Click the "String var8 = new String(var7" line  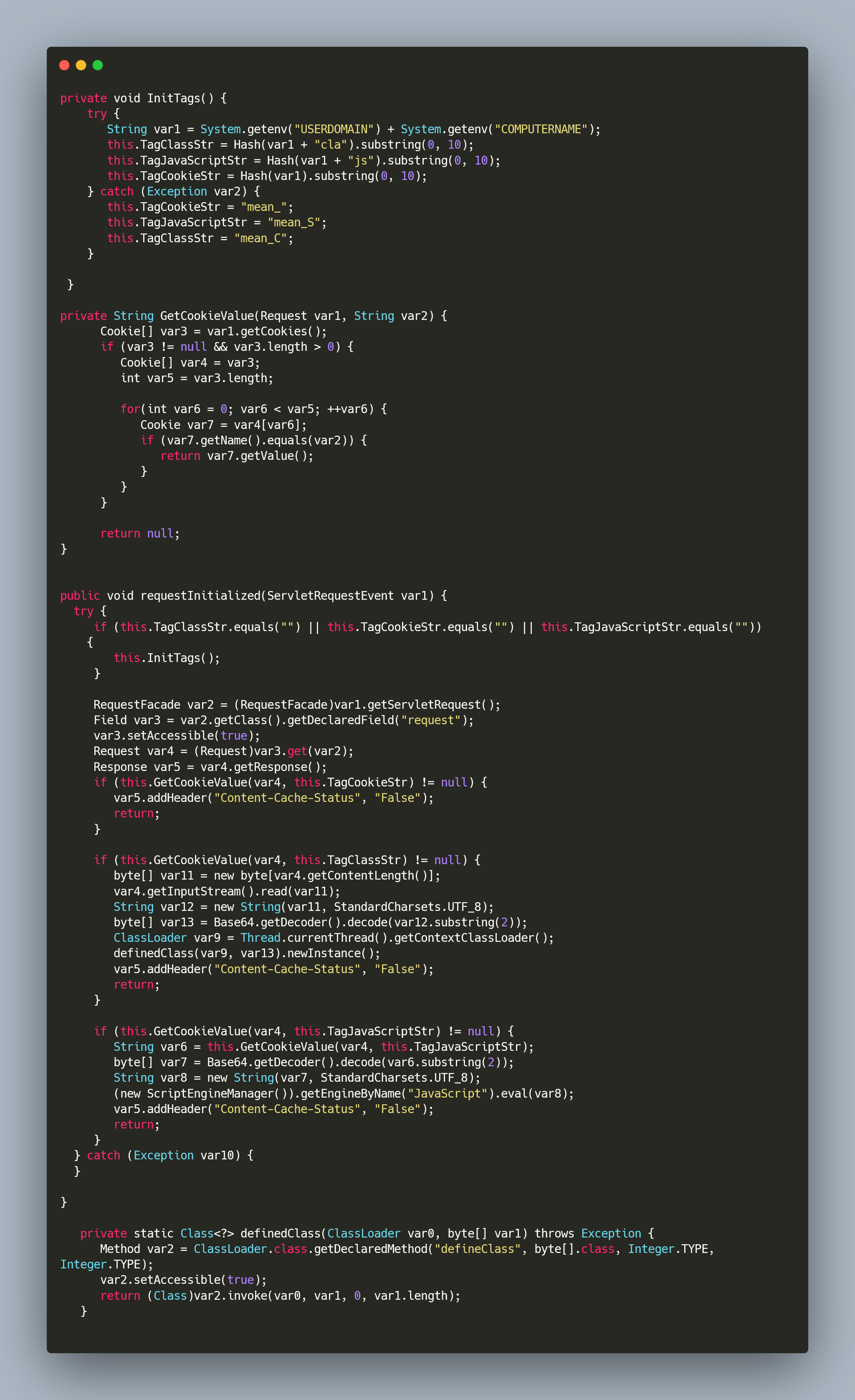(x=297, y=1078)
